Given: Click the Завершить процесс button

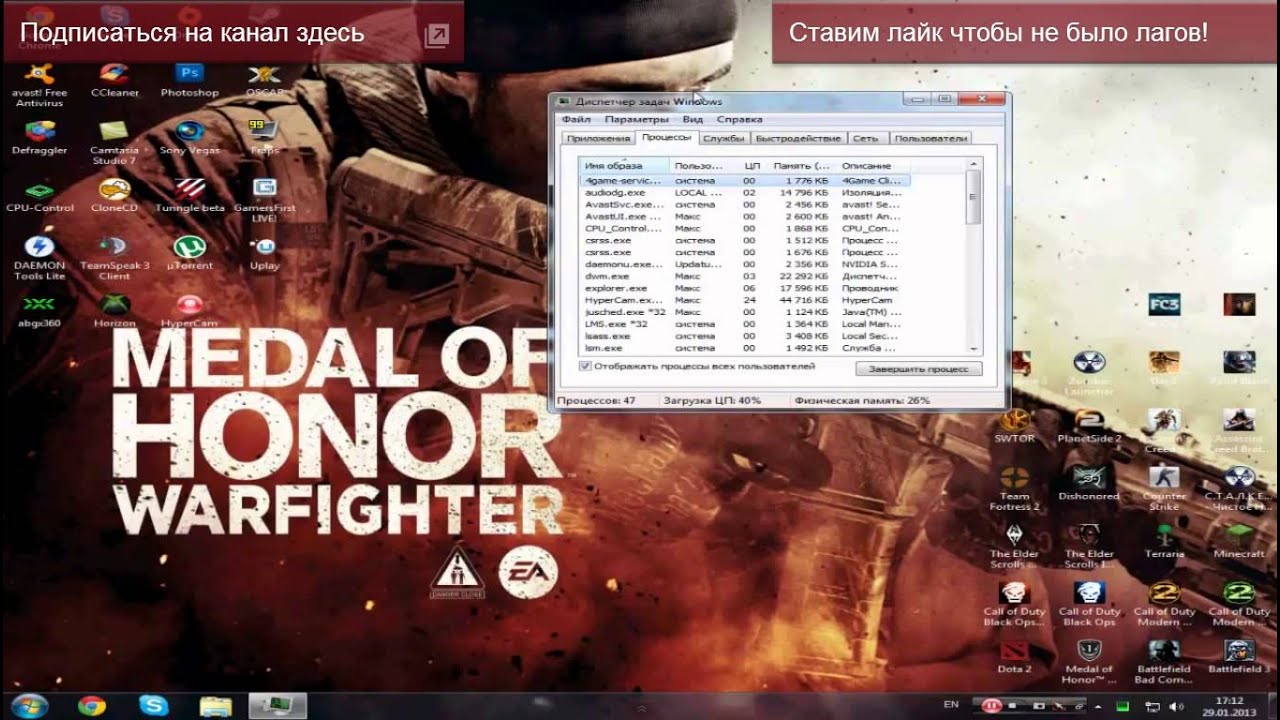Looking at the screenshot, I should [x=919, y=368].
